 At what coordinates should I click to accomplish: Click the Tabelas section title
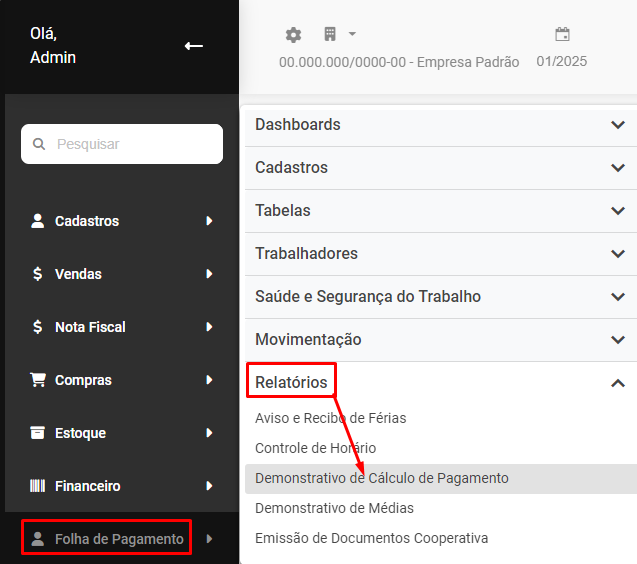[x=283, y=210]
